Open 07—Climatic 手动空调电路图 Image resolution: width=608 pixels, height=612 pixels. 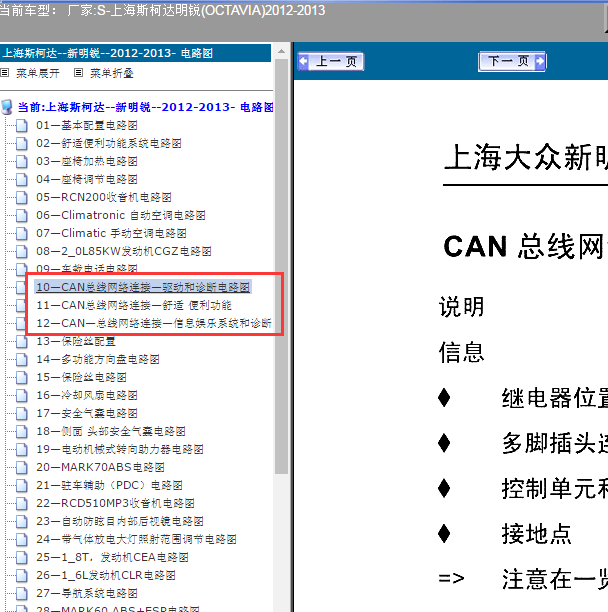(x=111, y=233)
